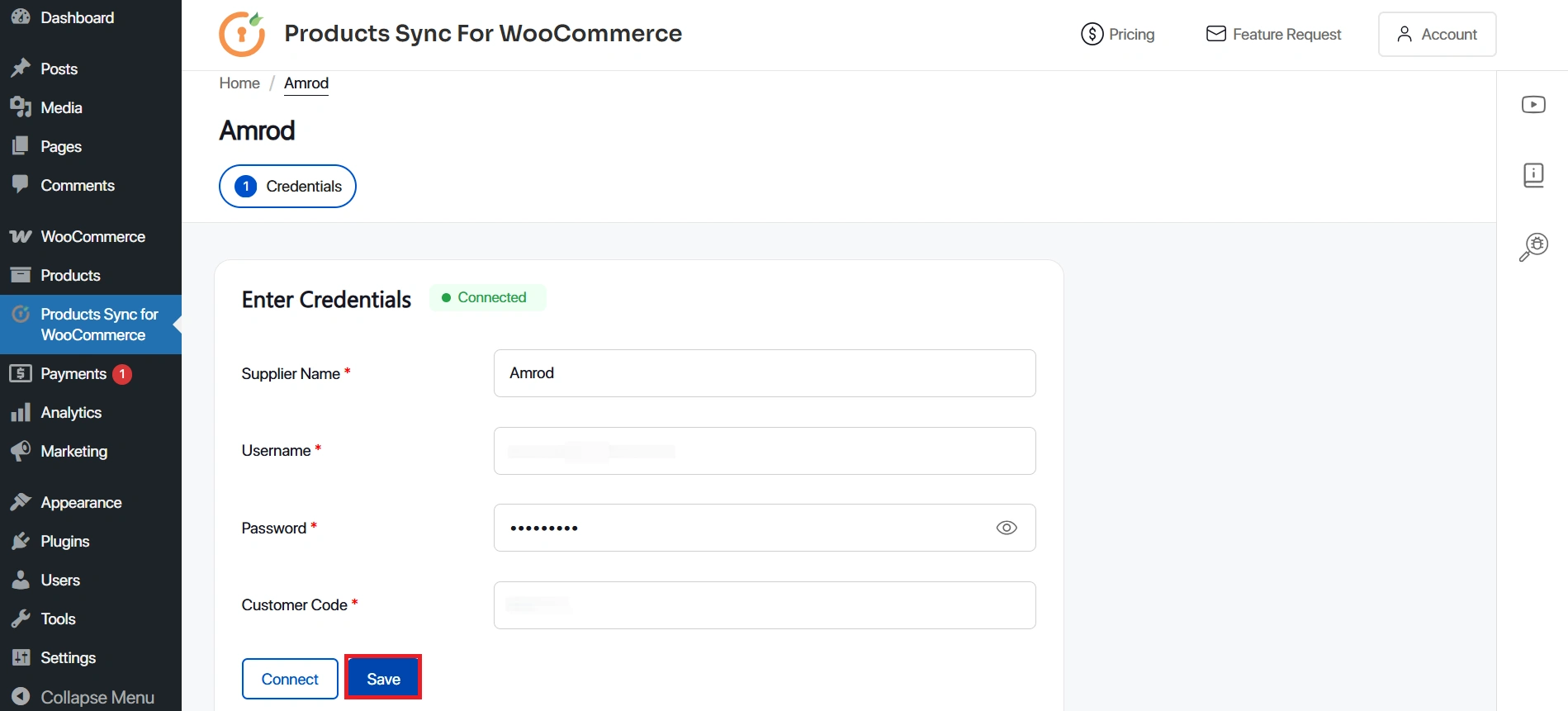
Task: Open Feature Request link
Action: tap(1273, 34)
